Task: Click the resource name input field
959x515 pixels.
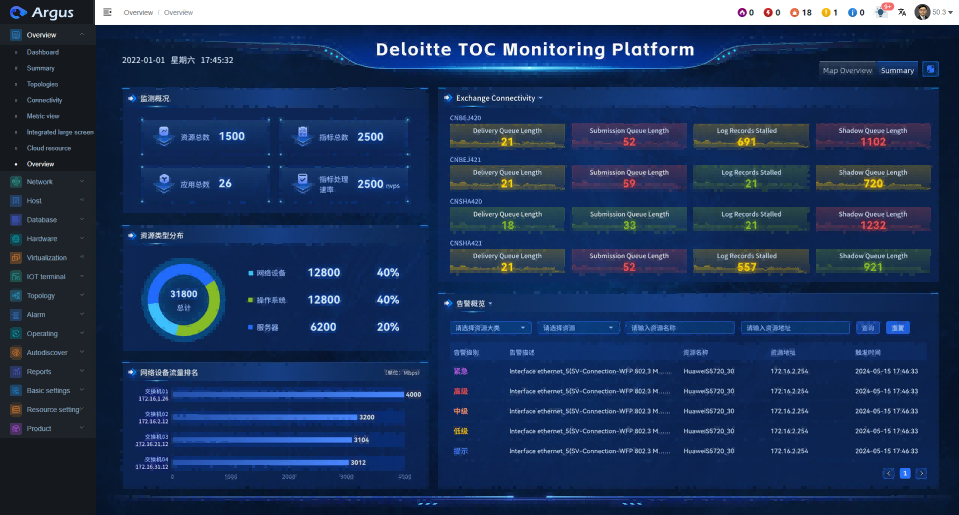Action: click(679, 328)
